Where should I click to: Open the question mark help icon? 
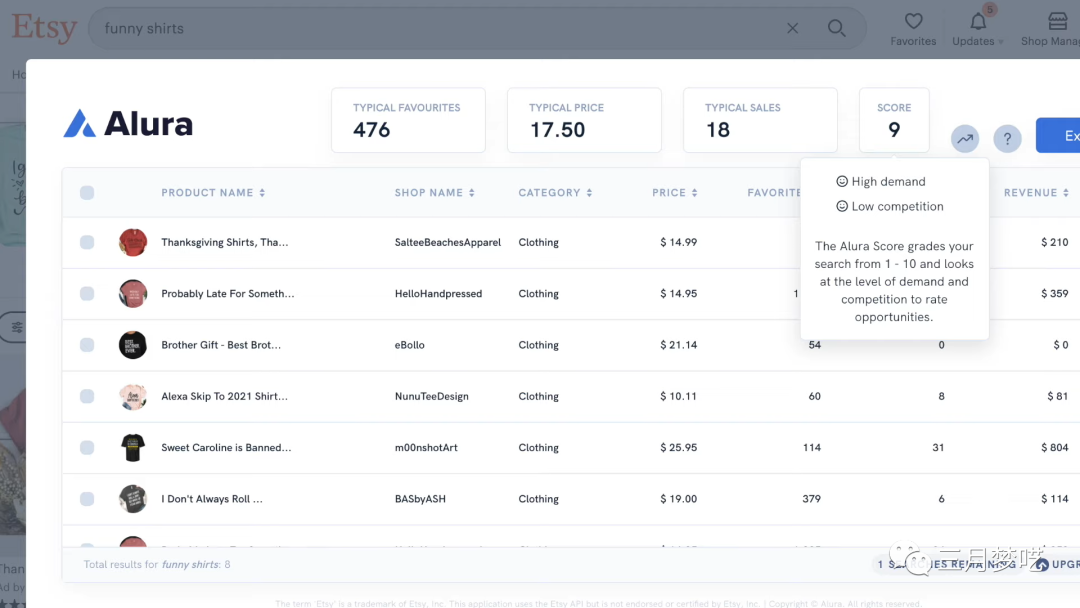[x=1007, y=139]
